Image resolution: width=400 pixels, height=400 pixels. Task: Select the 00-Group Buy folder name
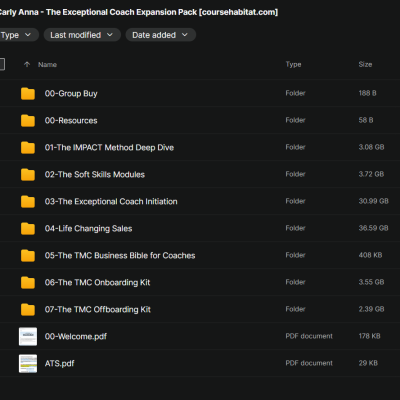click(71, 94)
